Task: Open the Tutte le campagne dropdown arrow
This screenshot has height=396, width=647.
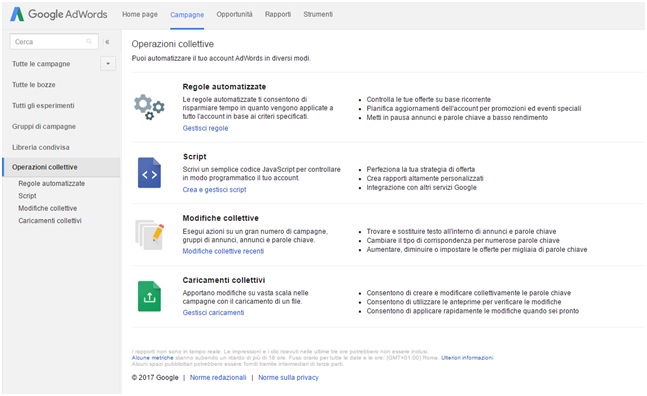Action: pos(108,64)
